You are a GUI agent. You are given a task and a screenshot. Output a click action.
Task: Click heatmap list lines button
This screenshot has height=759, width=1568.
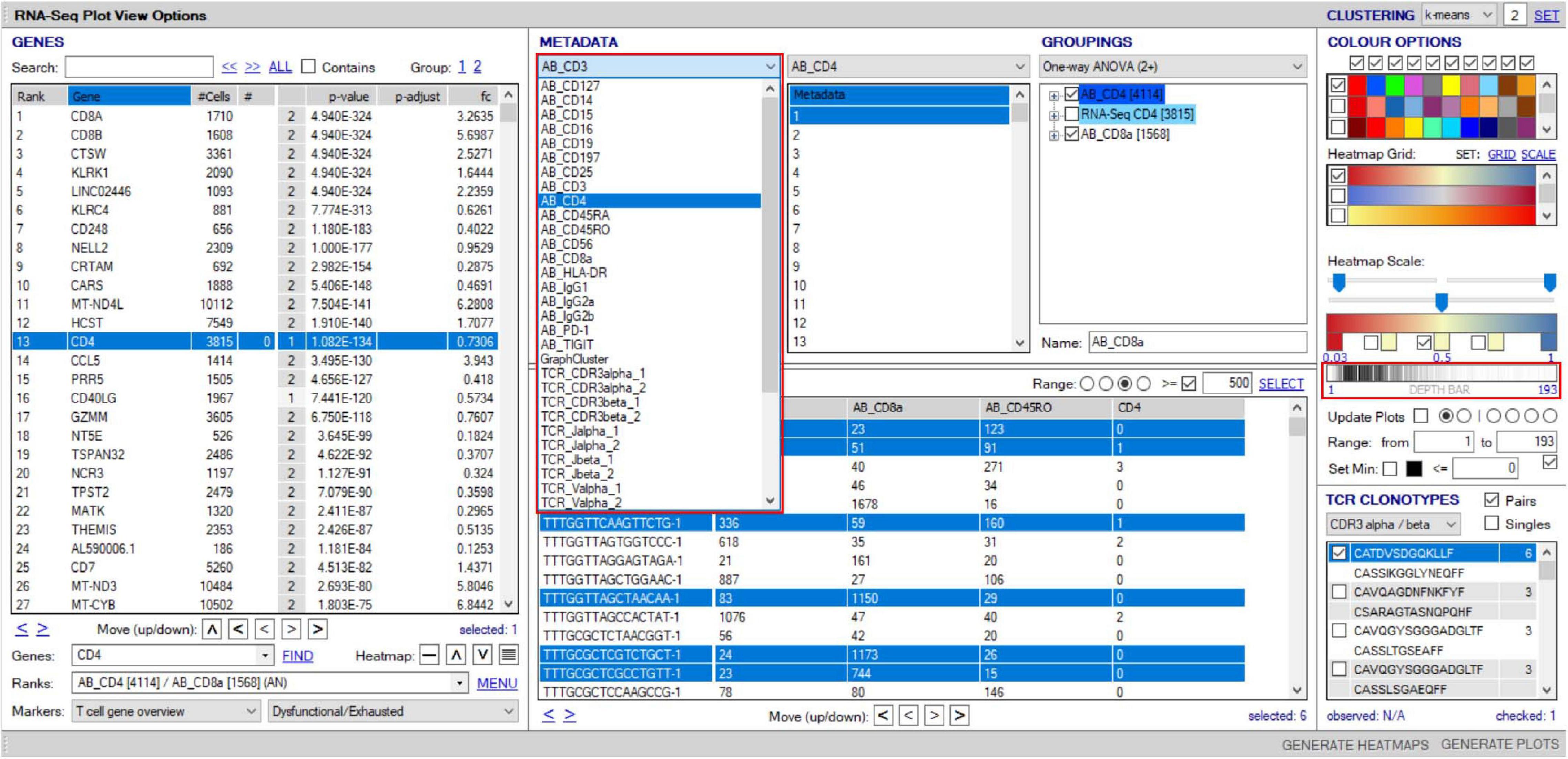(508, 656)
